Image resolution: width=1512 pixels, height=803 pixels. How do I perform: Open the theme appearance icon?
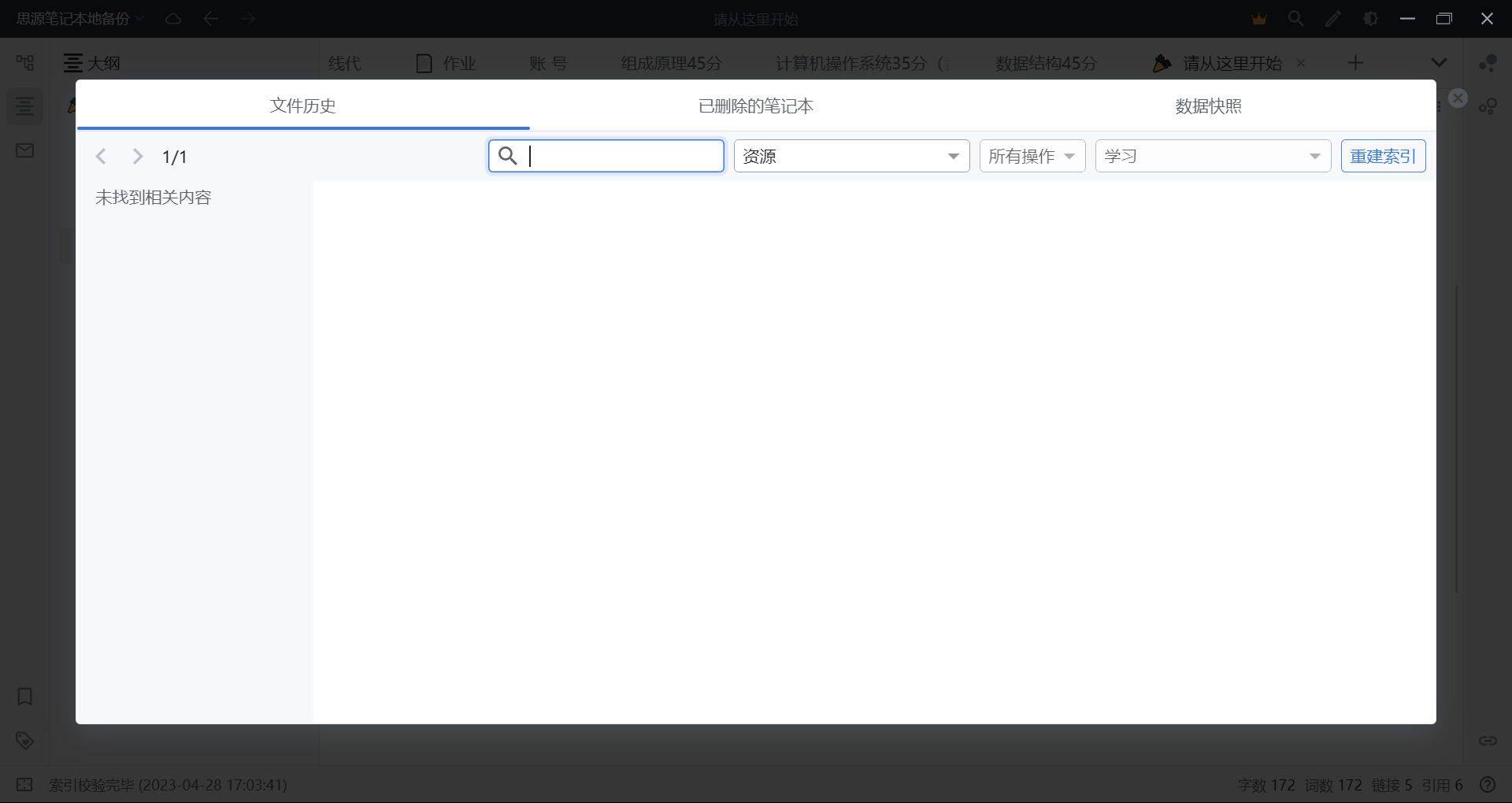click(x=1370, y=18)
